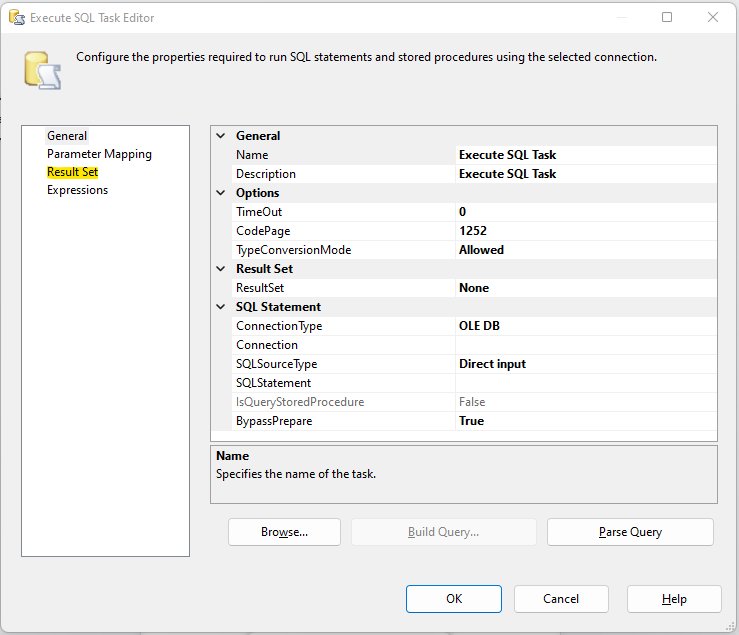Open the Expressions page
Screen dimensions: 739x635
(x=77, y=190)
